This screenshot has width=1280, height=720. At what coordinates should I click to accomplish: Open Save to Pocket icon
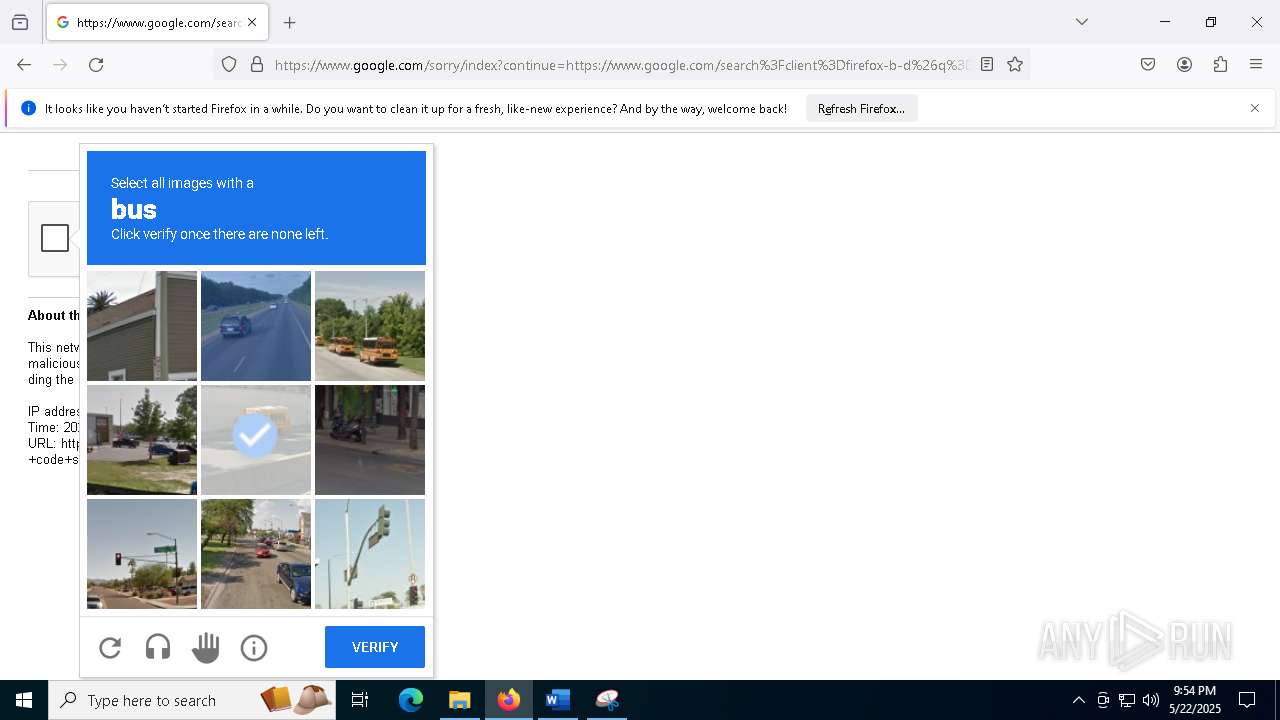point(1148,65)
